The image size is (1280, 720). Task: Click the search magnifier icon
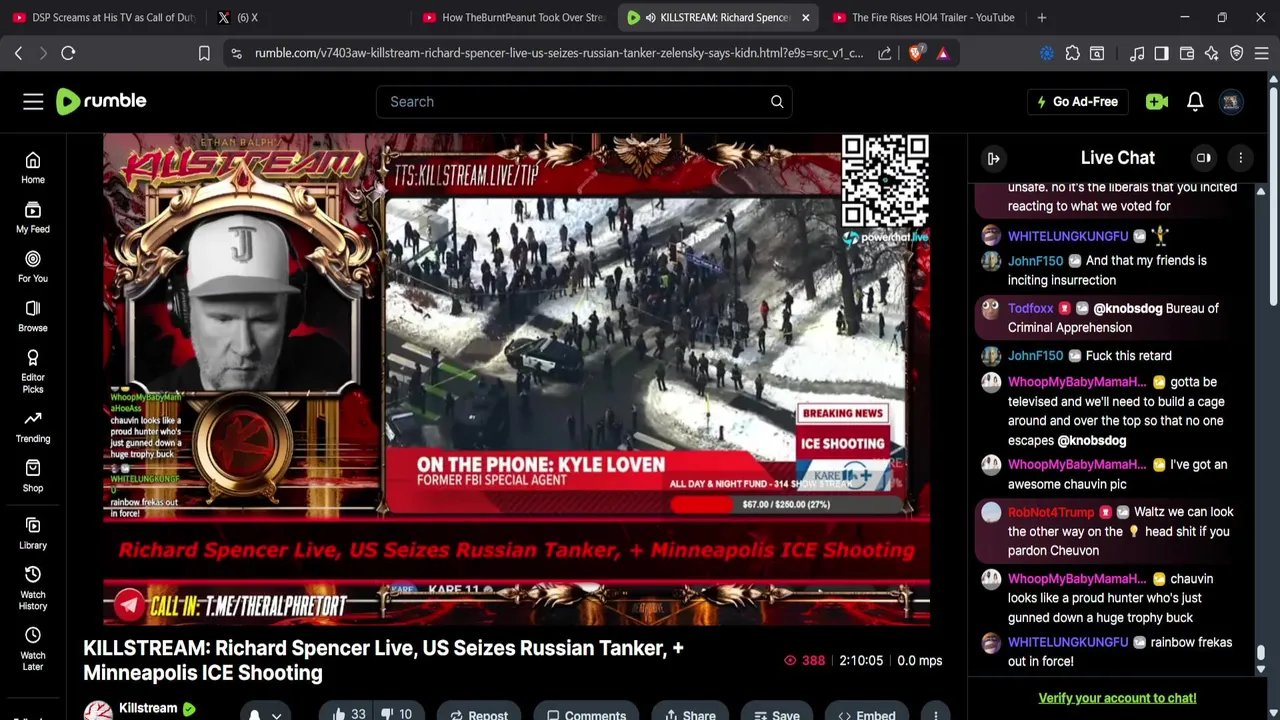pos(777,101)
